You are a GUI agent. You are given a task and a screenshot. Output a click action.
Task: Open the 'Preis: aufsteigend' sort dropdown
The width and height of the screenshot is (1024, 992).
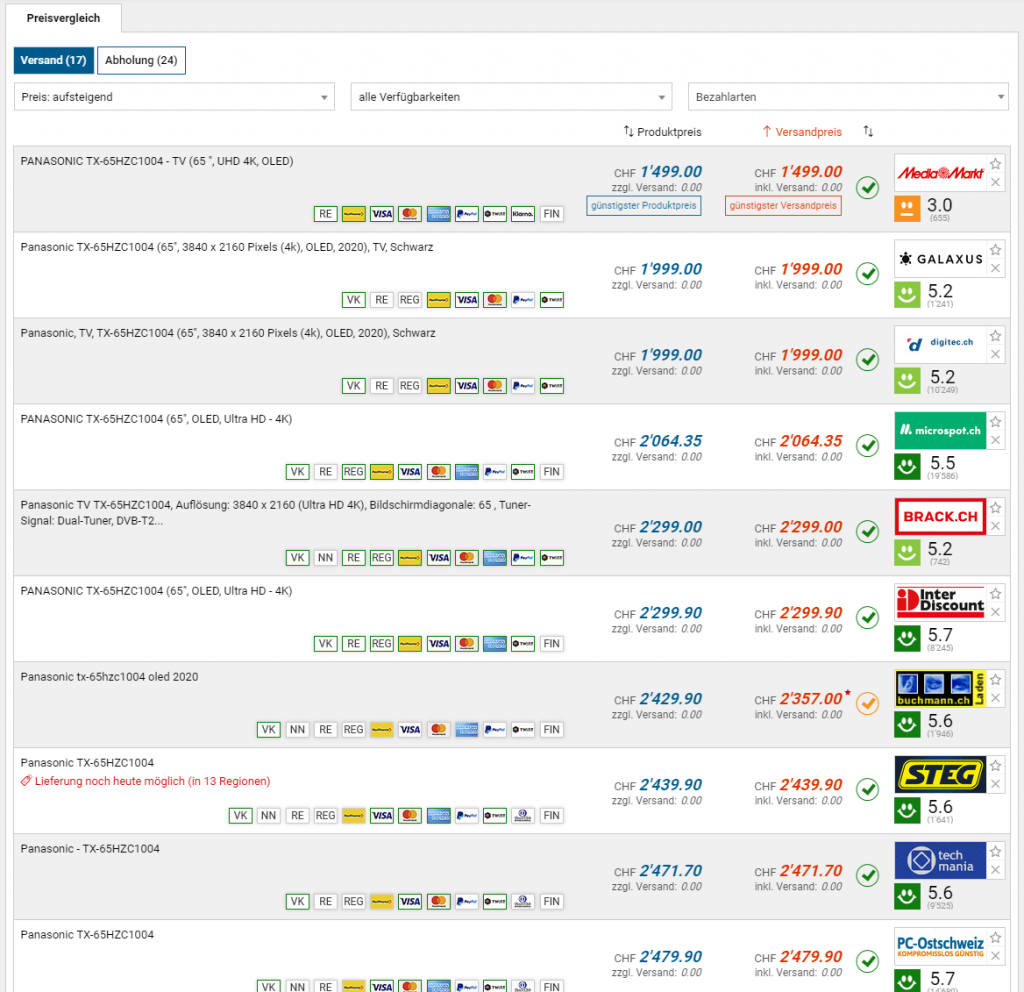click(174, 97)
